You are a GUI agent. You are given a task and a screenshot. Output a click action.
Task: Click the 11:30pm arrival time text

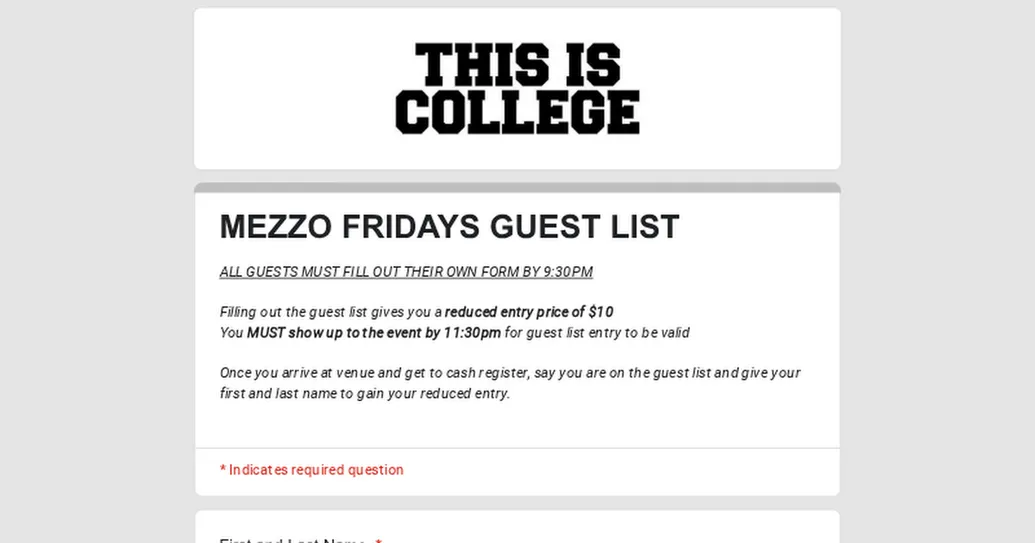[x=472, y=333]
